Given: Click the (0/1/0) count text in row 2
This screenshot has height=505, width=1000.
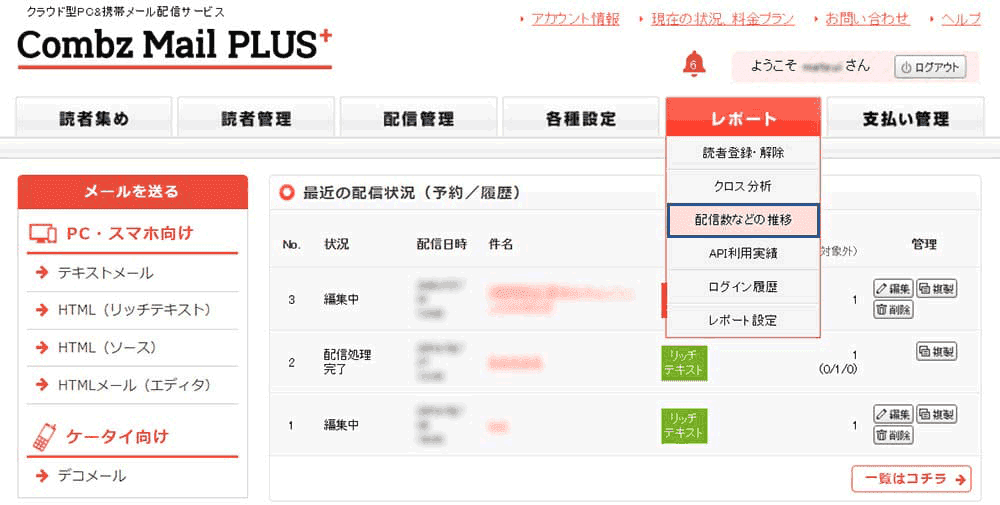Looking at the screenshot, I should tap(837, 369).
